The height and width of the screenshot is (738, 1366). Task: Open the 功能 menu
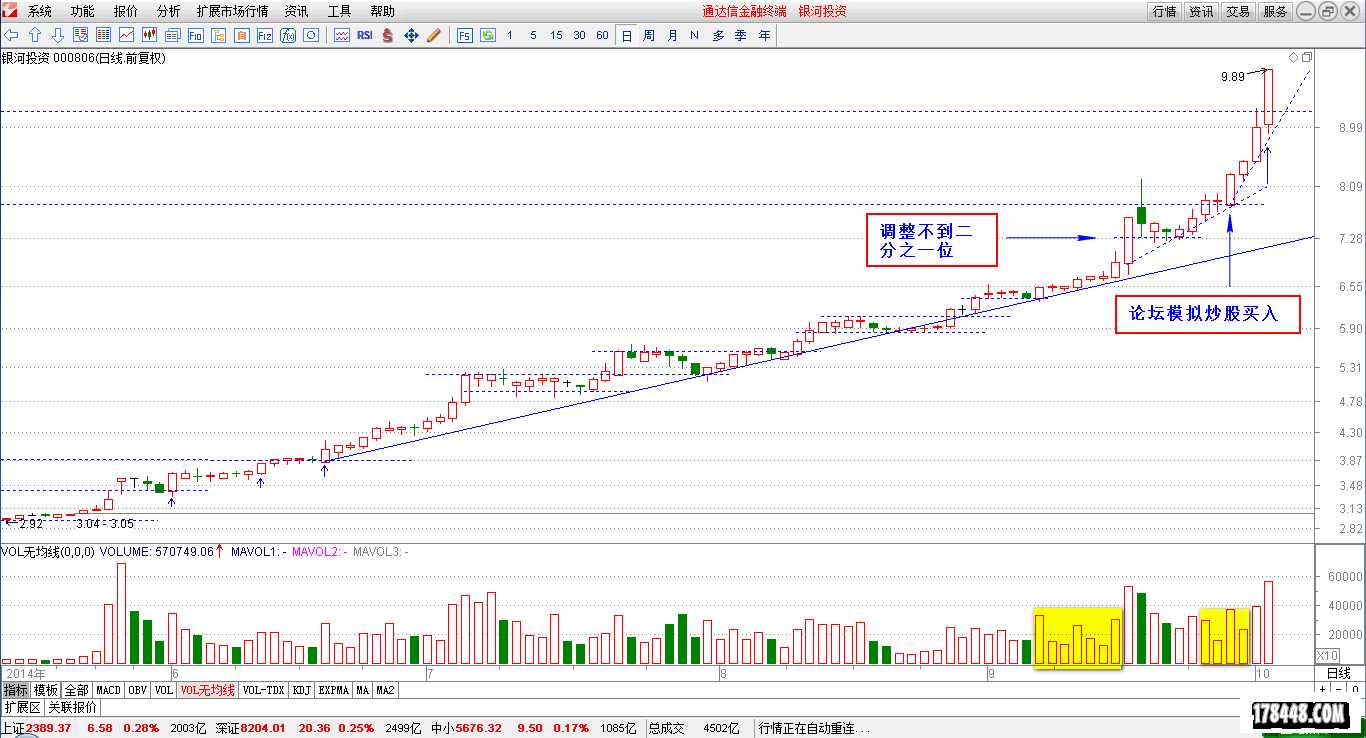click(83, 11)
